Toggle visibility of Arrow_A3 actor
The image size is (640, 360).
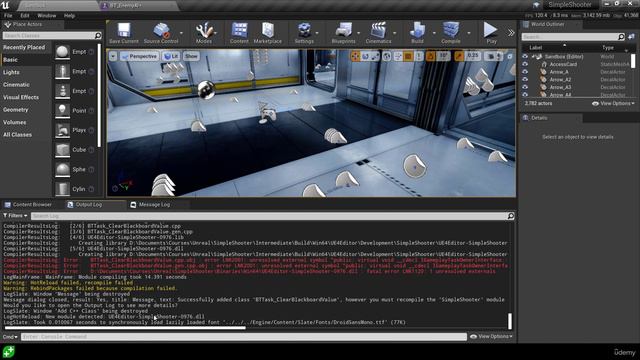click(525, 87)
